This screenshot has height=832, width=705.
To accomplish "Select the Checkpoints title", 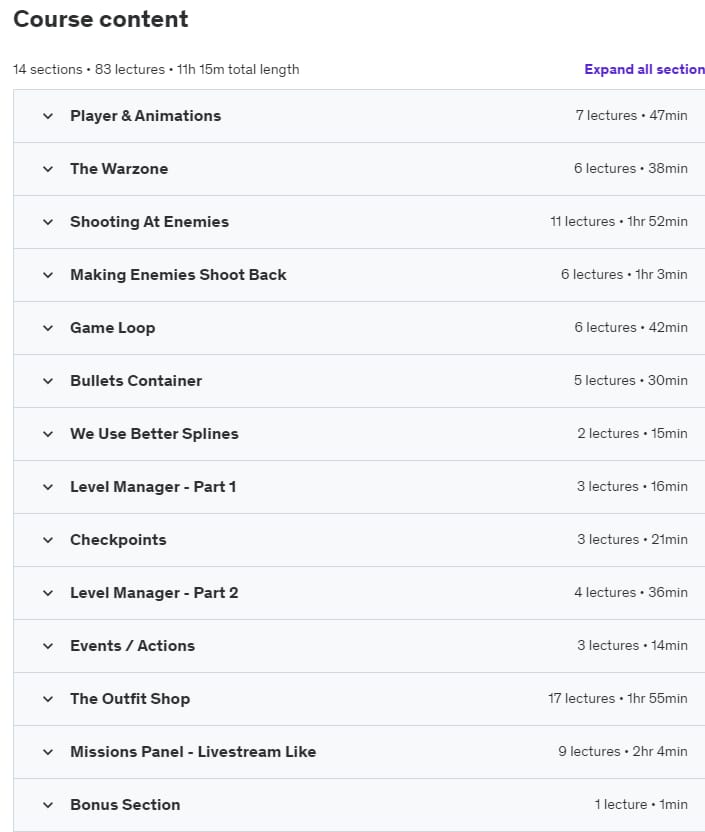I will click(x=118, y=540).
